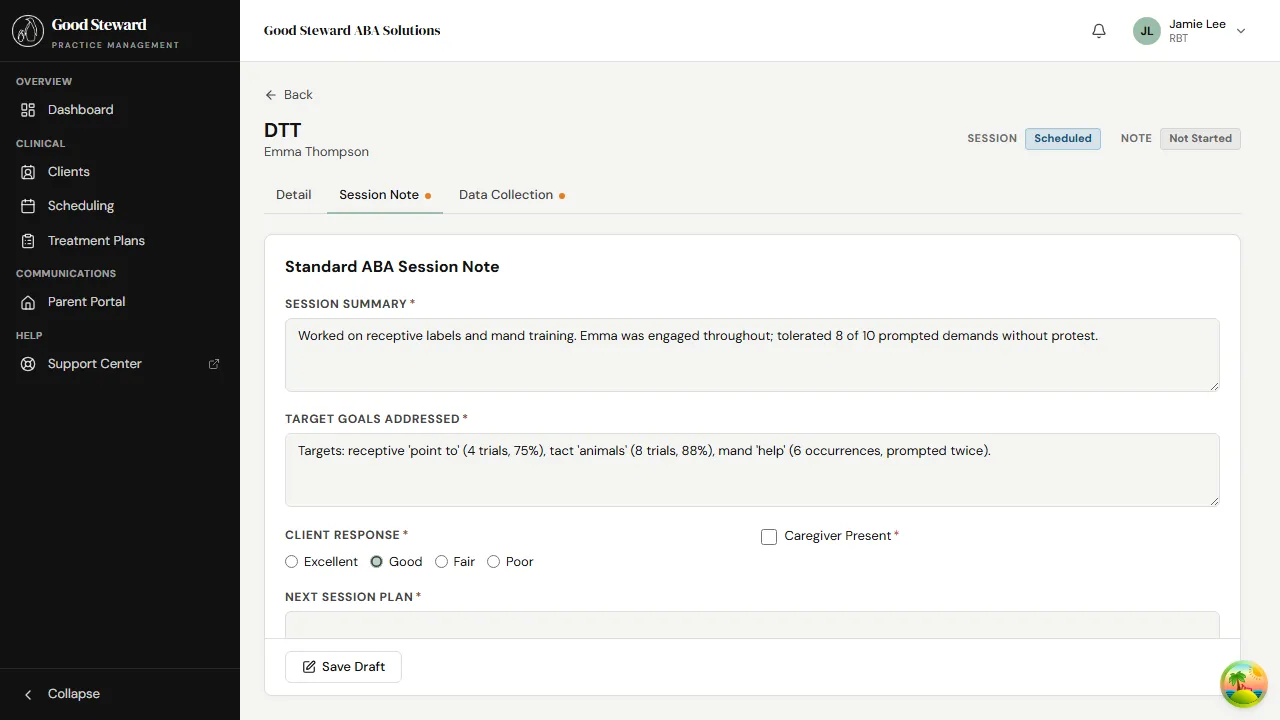This screenshot has width=1280, height=720.
Task: Choose Poor client response option
Action: point(494,562)
